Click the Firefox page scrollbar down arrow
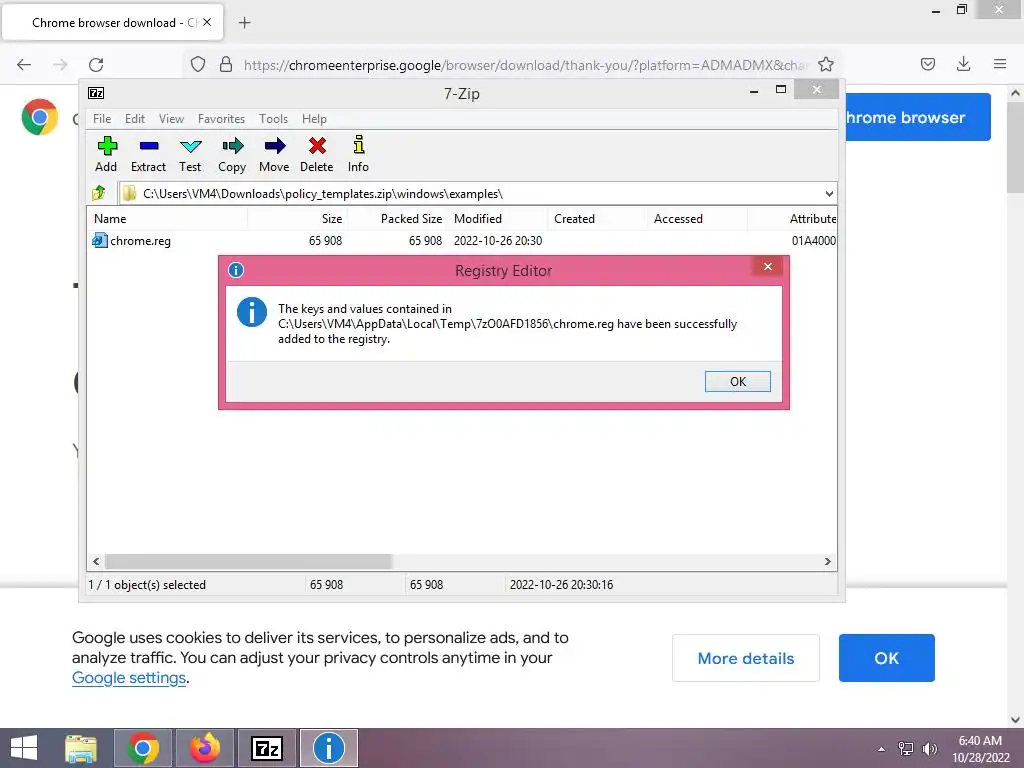 1015,720
